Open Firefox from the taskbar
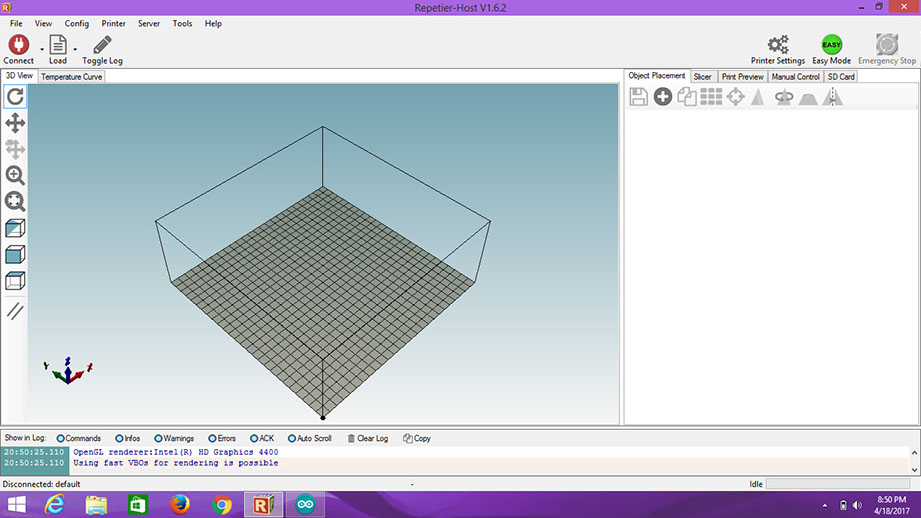This screenshot has height=518, width=921. click(x=180, y=504)
